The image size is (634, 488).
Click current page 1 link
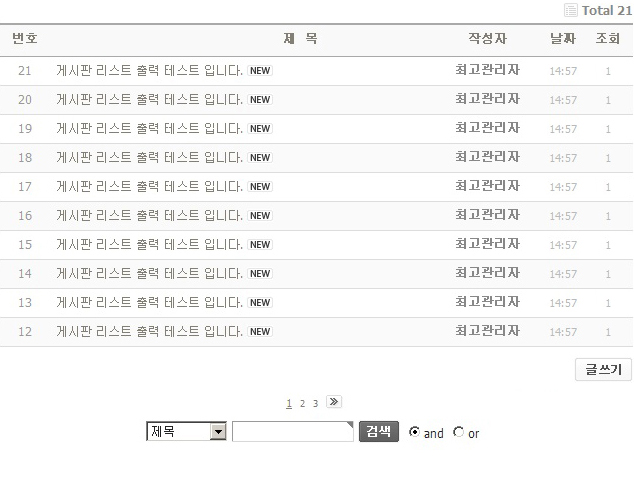point(289,404)
